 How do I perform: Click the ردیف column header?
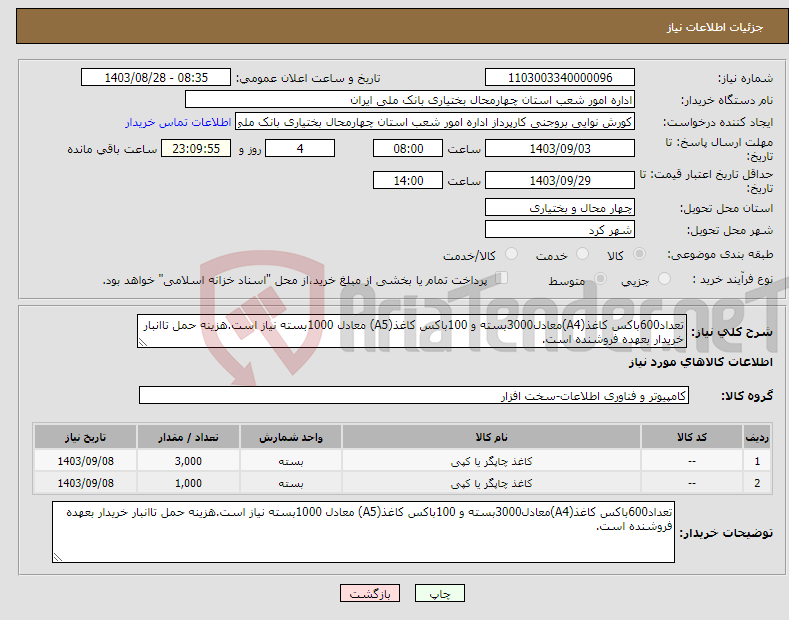point(757,437)
